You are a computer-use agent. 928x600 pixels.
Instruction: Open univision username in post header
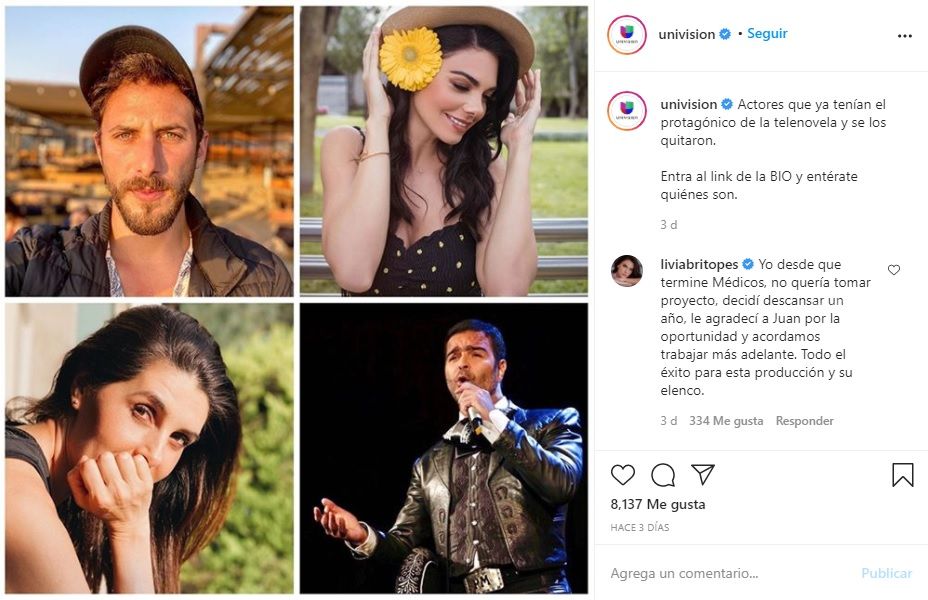pos(687,34)
